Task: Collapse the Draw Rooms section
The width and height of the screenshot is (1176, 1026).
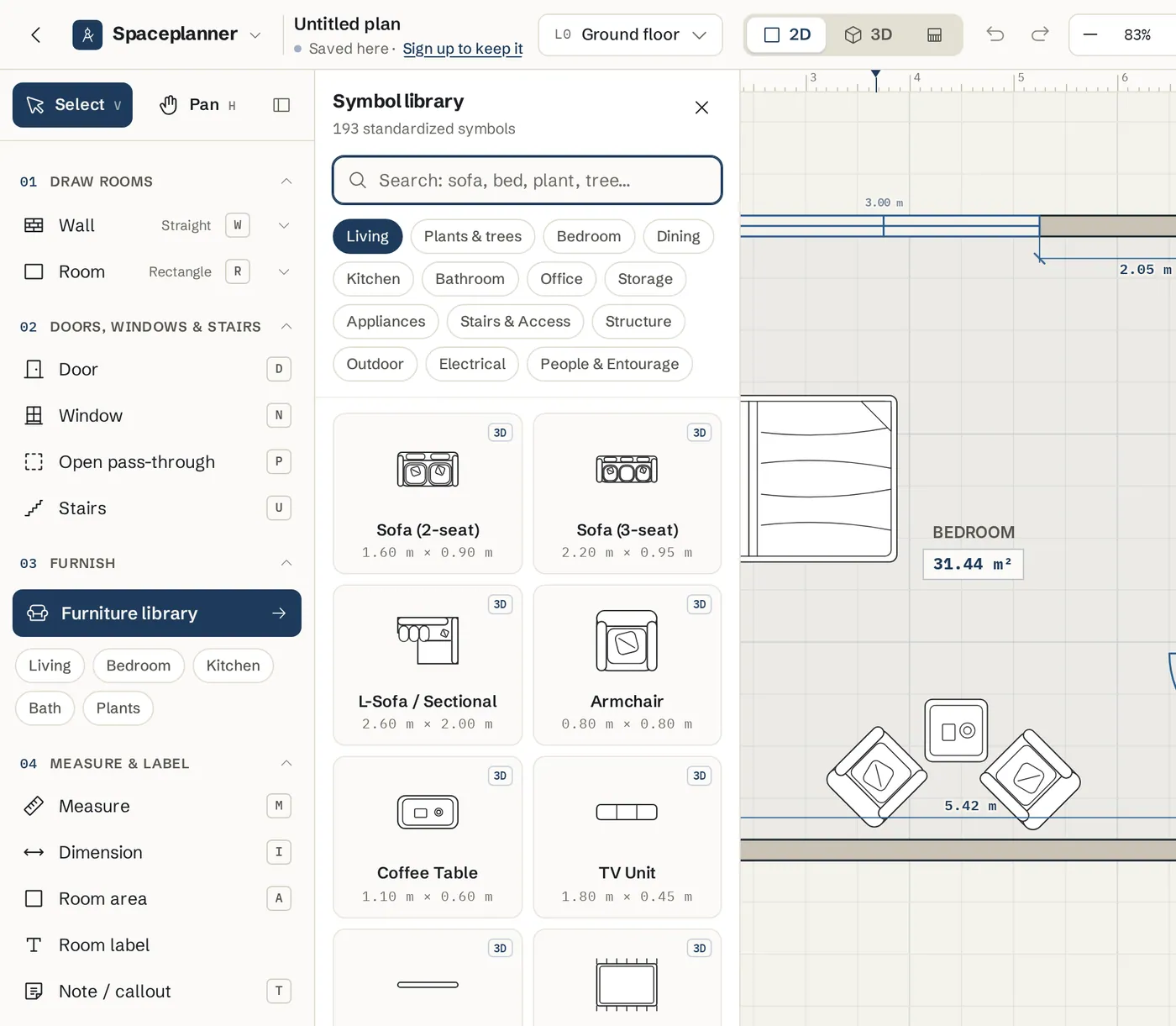Action: point(286,182)
